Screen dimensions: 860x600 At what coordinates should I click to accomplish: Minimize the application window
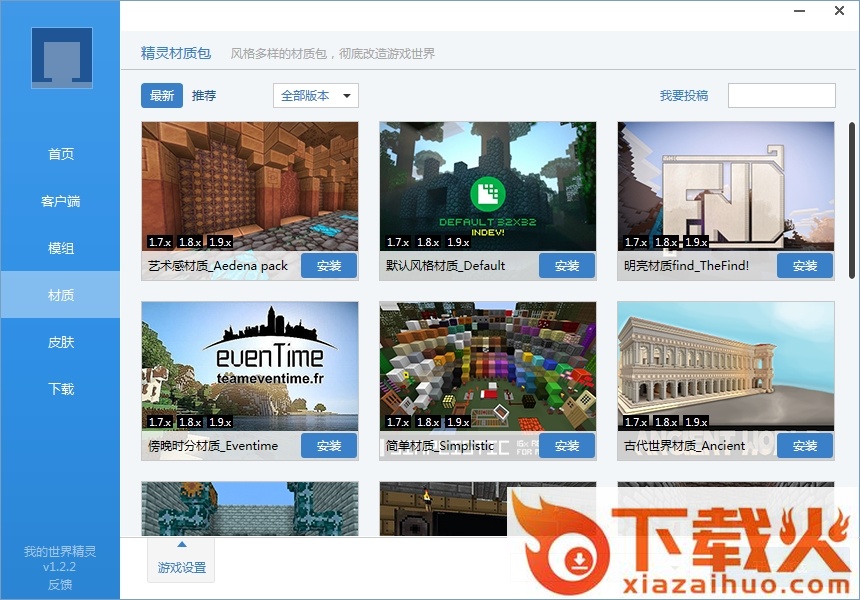[800, 11]
